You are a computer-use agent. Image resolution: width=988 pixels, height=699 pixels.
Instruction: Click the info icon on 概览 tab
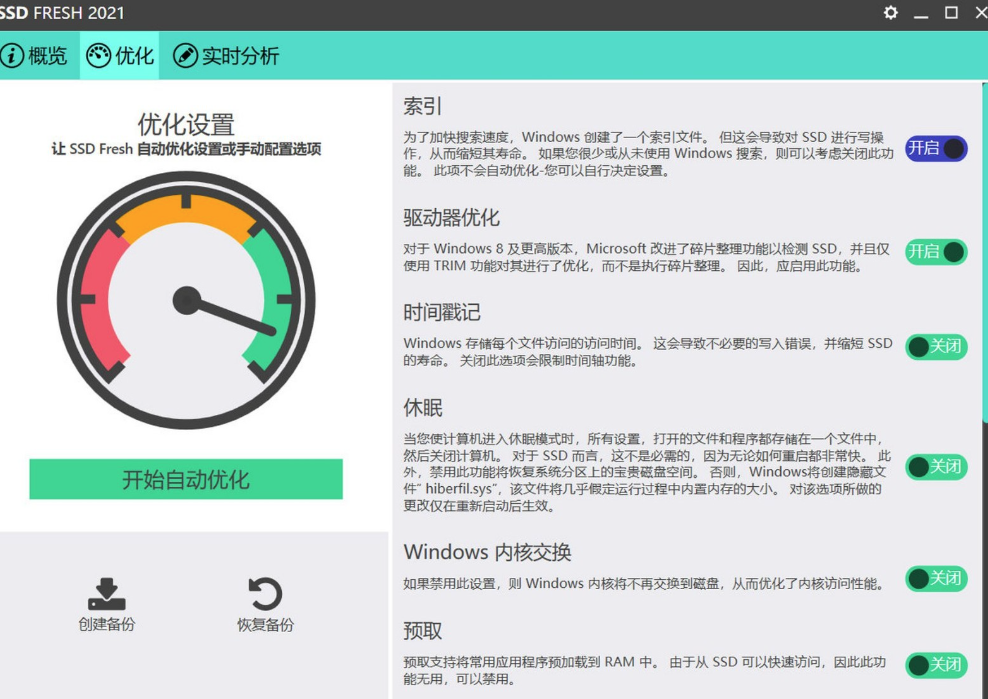pyautogui.click(x=12, y=56)
